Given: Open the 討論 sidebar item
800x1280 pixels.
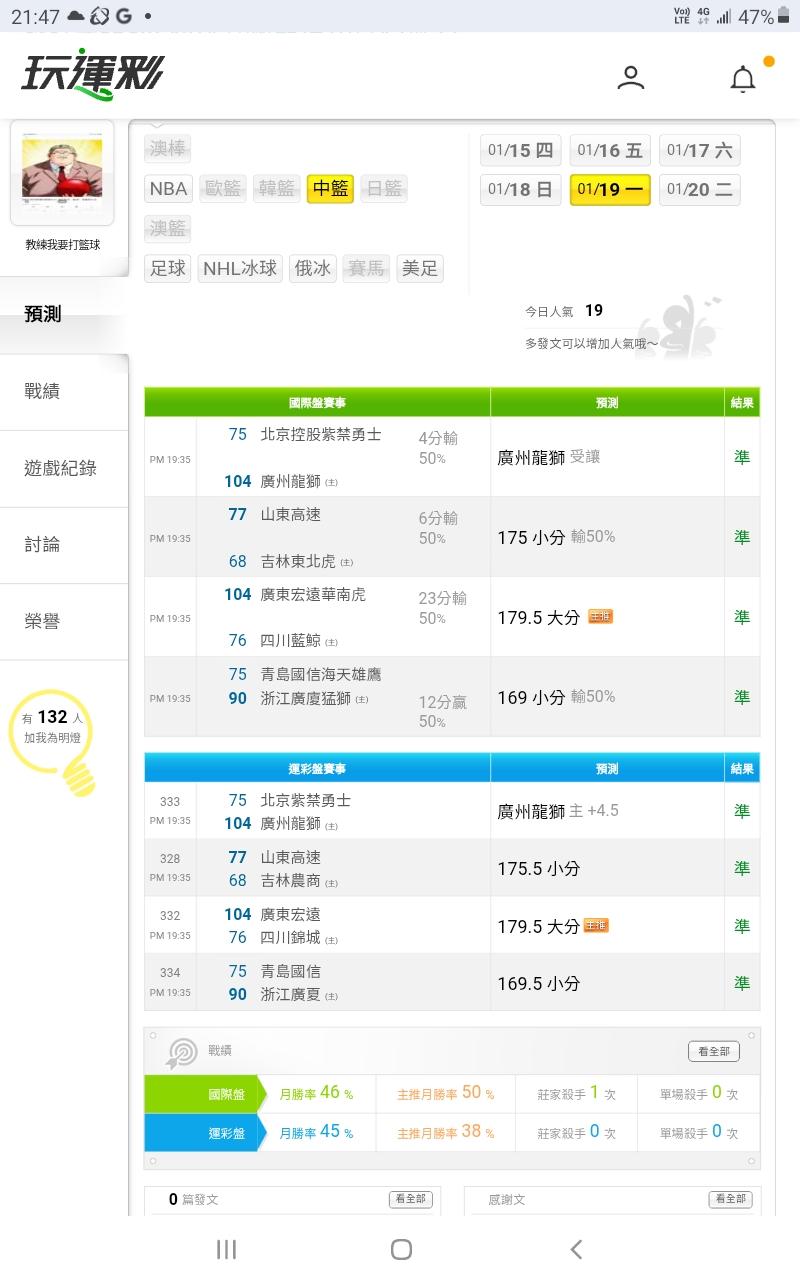Looking at the screenshot, I should pyautogui.click(x=42, y=544).
